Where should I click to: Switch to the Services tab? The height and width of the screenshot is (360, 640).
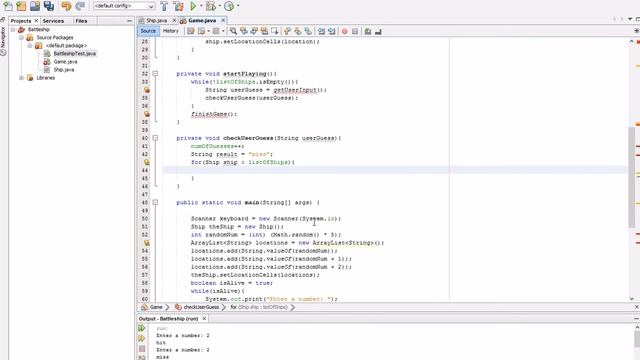(x=53, y=20)
